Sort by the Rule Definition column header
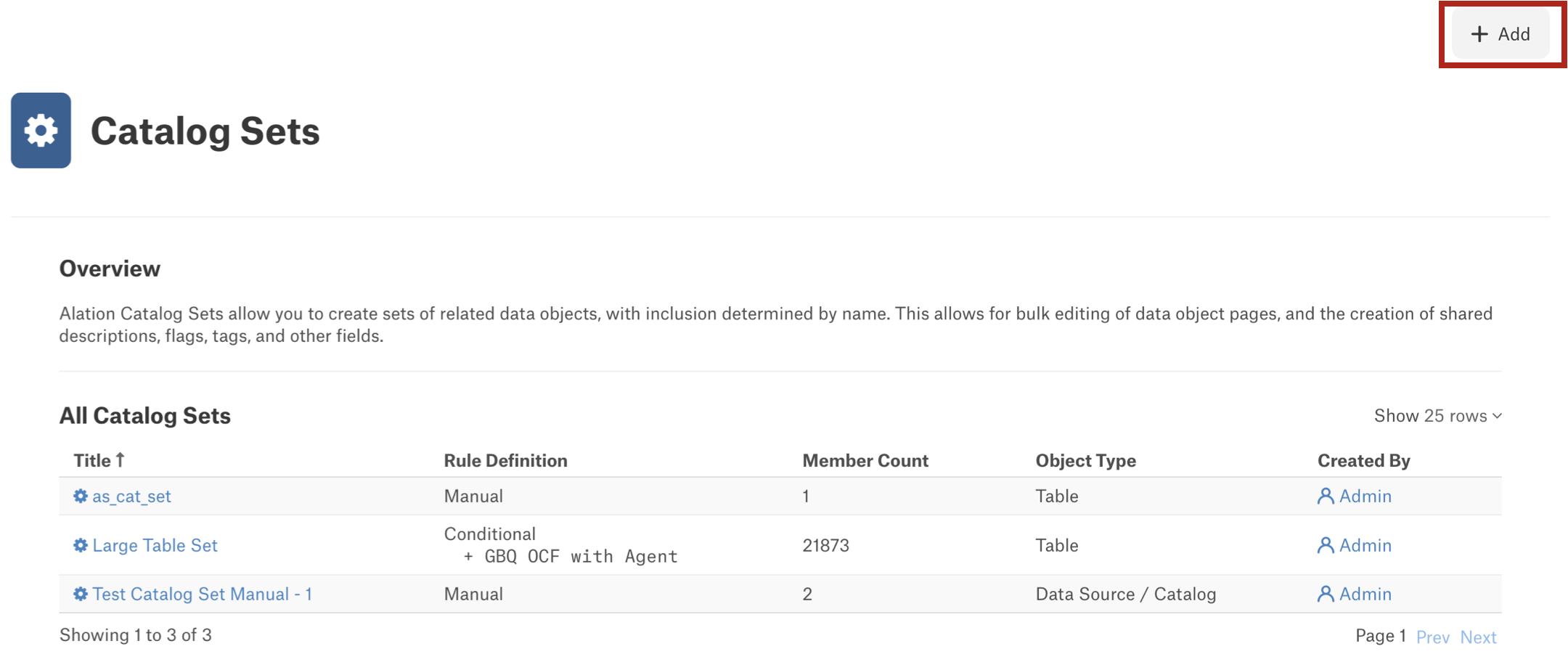This screenshot has height=662, width=1568. click(505, 460)
